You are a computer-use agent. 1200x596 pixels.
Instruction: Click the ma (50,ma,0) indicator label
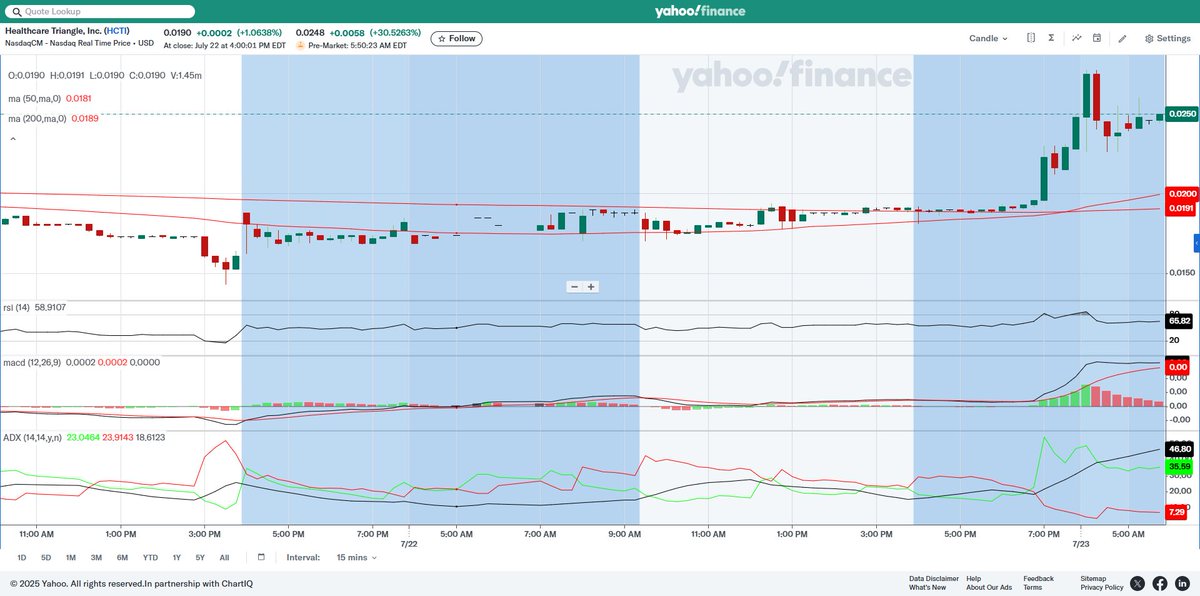pyautogui.click(x=35, y=98)
